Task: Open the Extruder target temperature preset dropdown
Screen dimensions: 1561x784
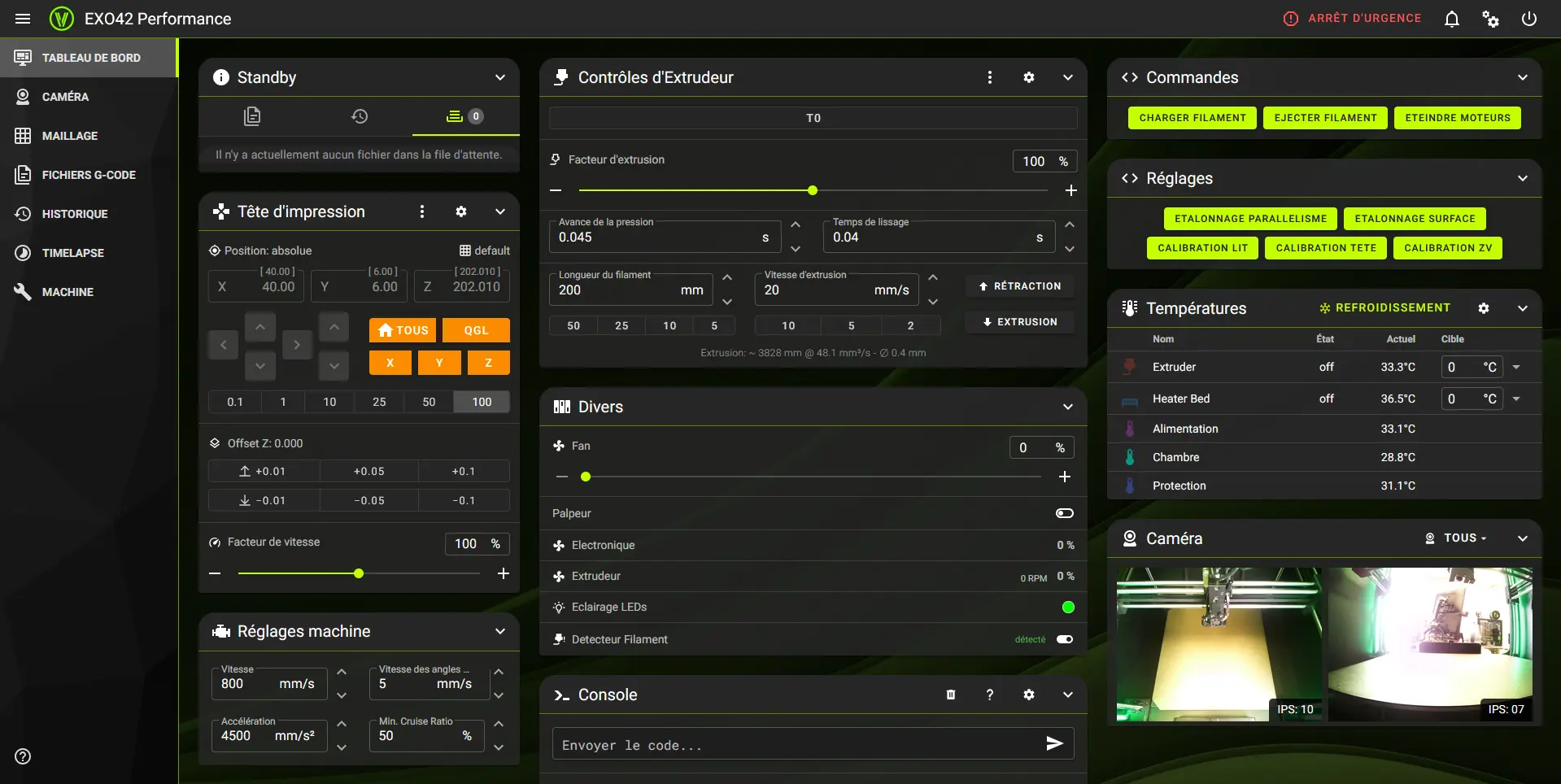Action: (x=1516, y=368)
